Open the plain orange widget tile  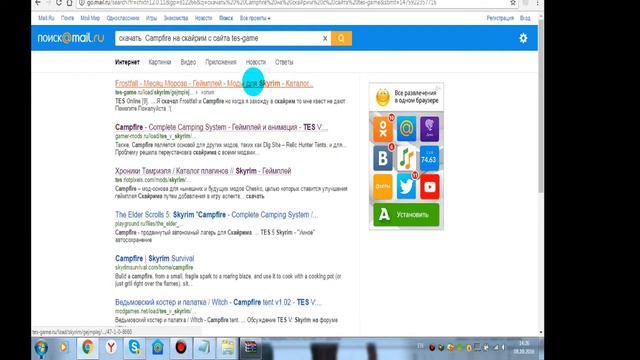click(383, 187)
